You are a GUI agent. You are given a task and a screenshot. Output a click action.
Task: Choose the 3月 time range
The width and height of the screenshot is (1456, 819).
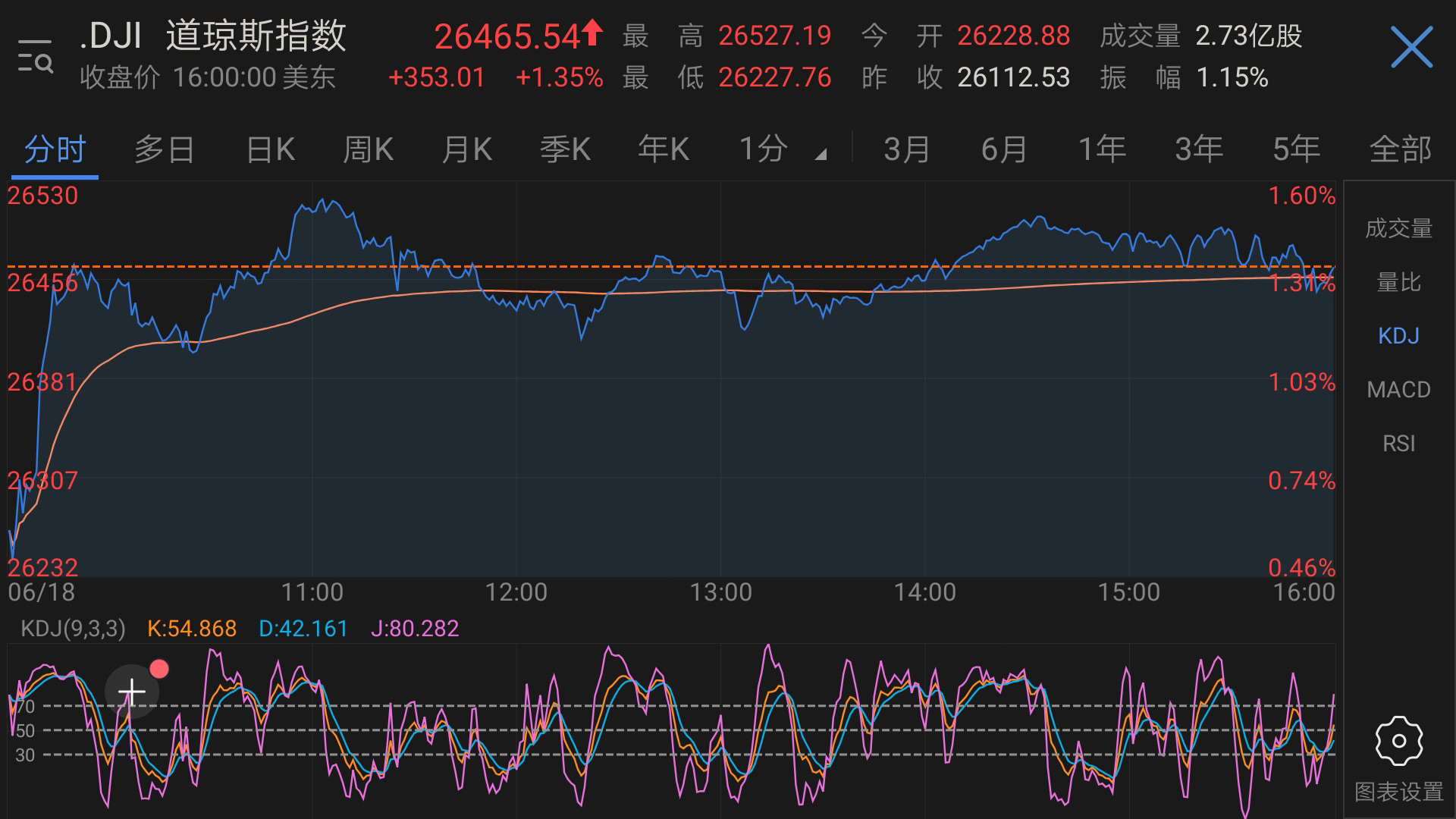[907, 149]
